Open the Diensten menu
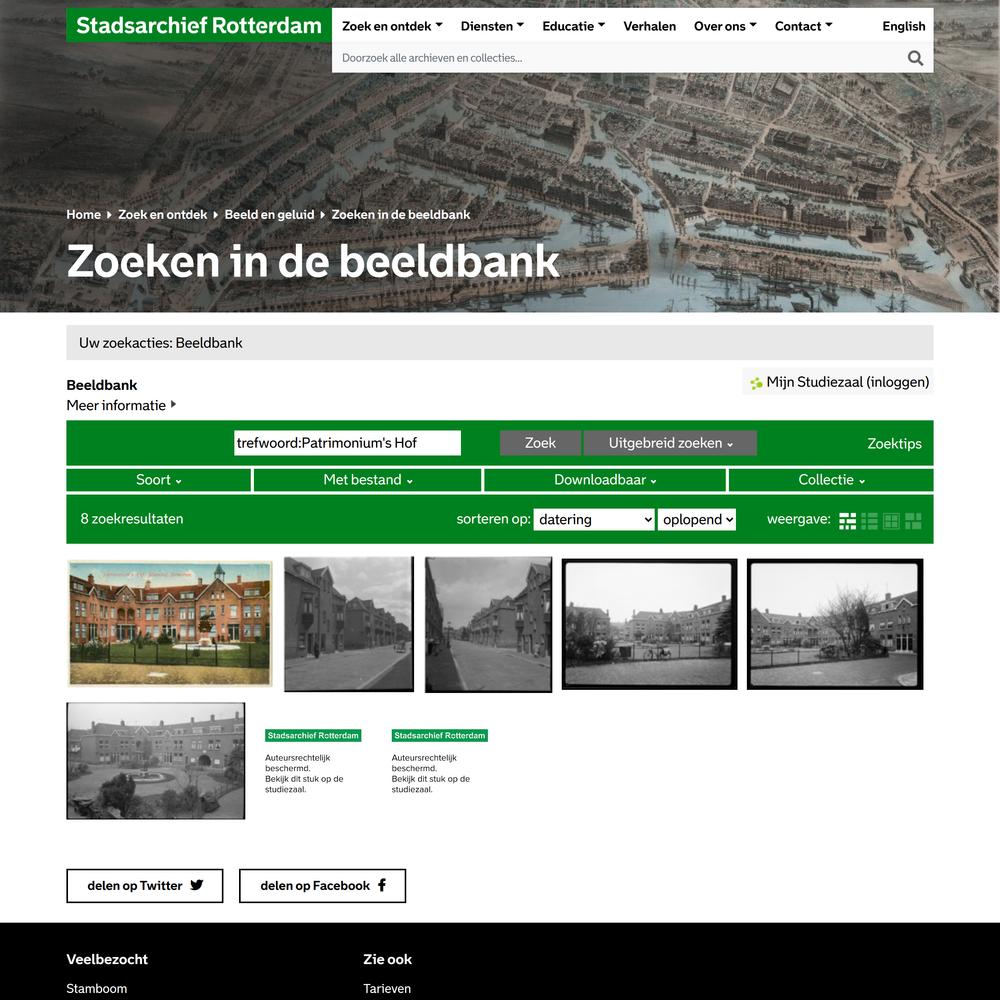Screen dimensions: 1000x1000 pos(492,26)
